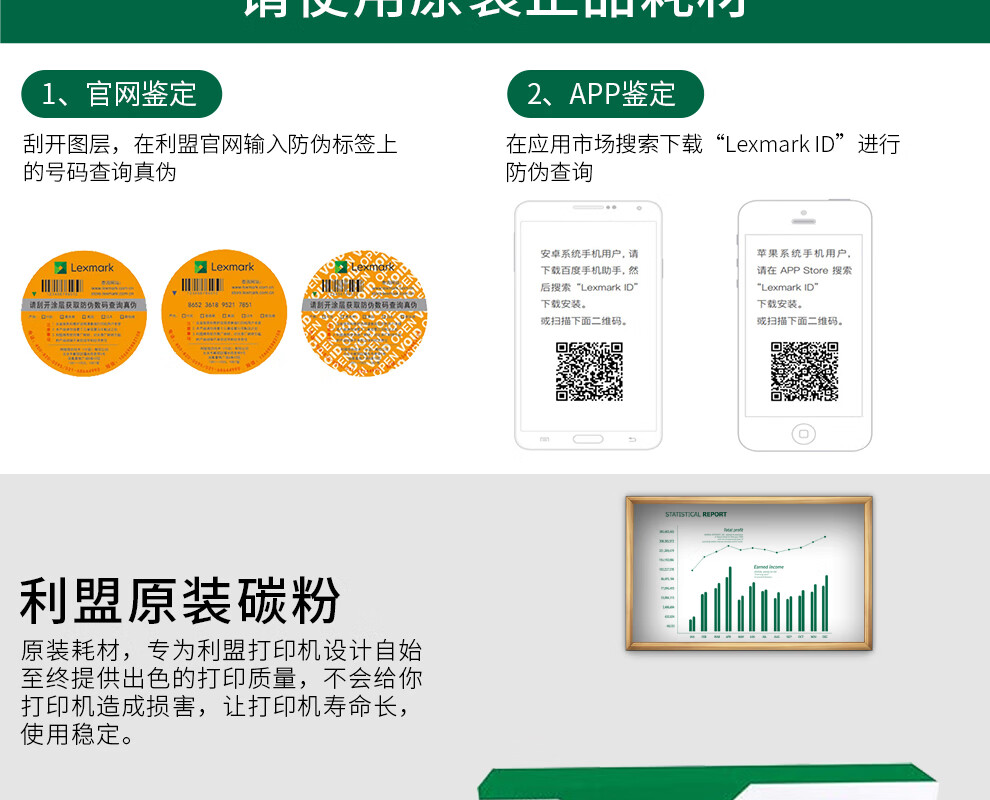Click the QR code in the Android phone

(589, 371)
